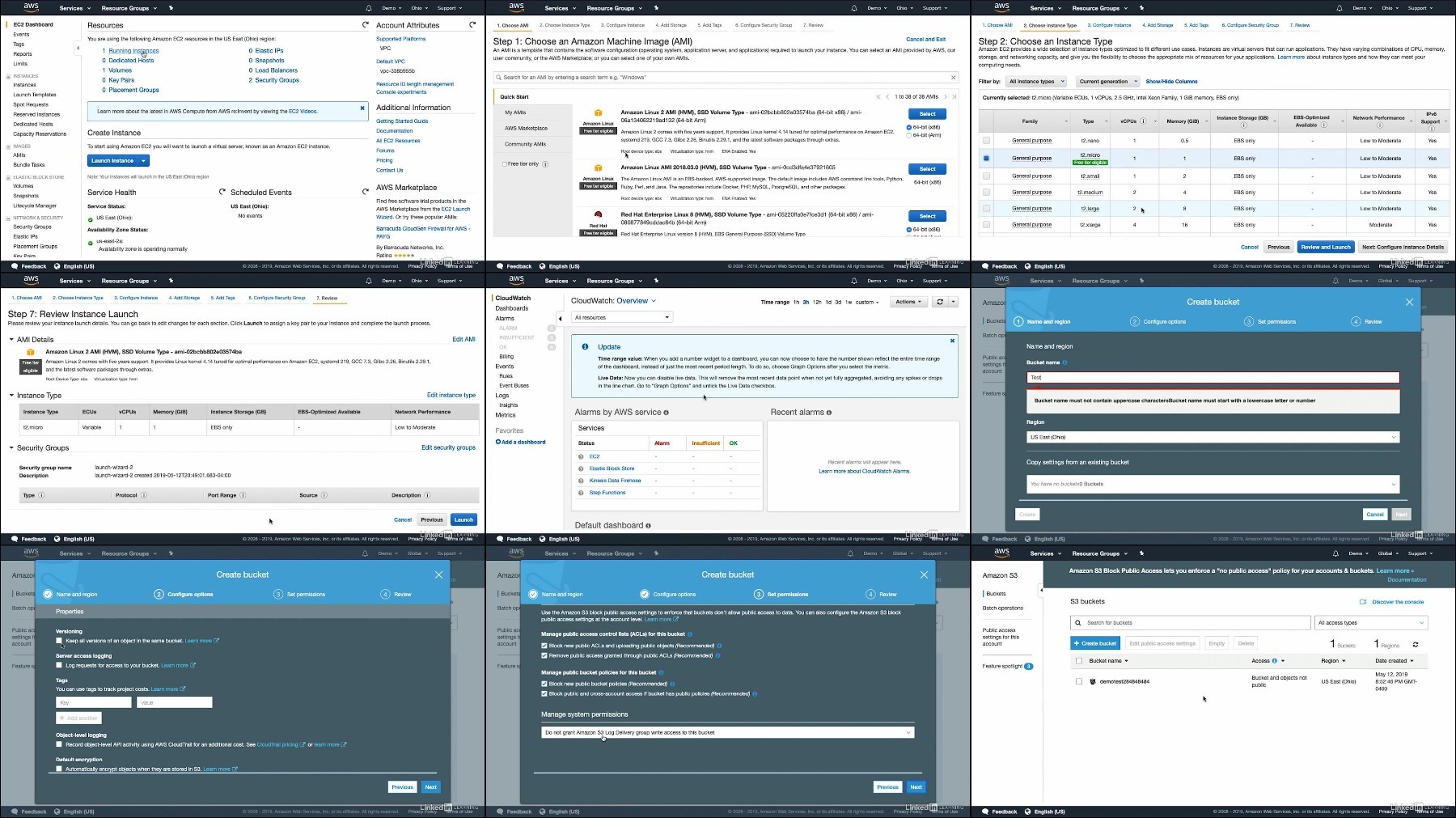Viewport: 1456px width, 818px height.
Task: Collapse Security Groups section in Review step
Action: 11,447
